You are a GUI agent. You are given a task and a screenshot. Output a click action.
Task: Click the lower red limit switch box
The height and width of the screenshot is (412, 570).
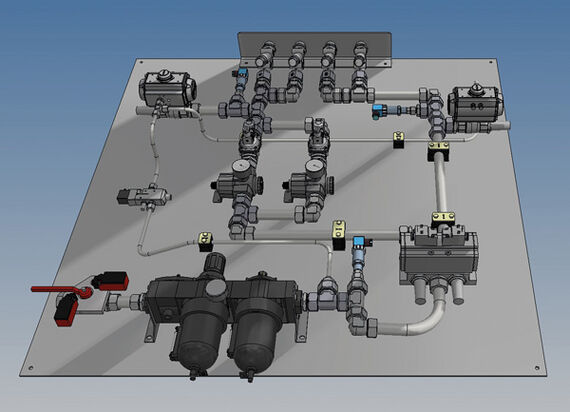coord(65,310)
